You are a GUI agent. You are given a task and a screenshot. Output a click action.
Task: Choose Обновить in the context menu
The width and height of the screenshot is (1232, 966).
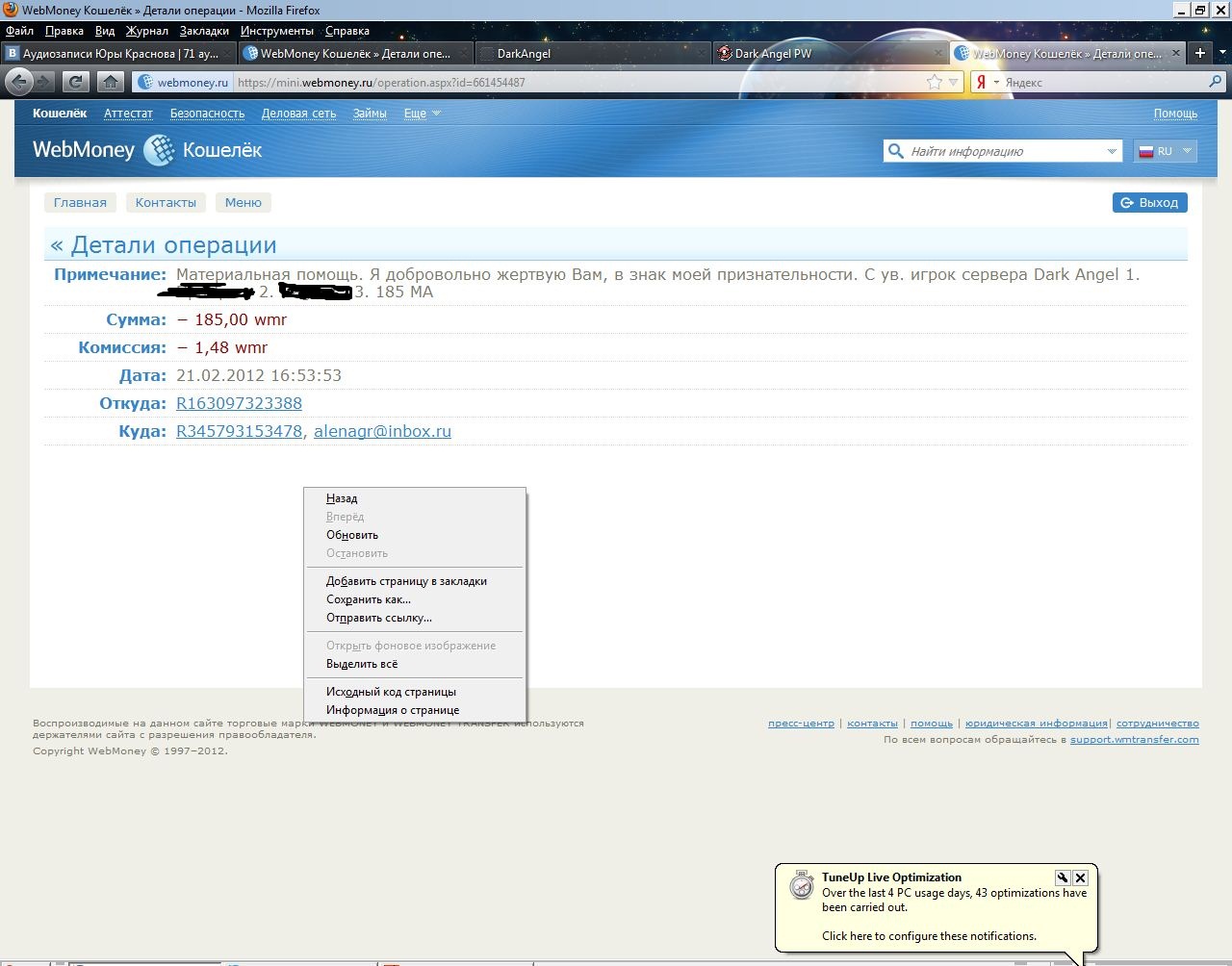pos(415,535)
